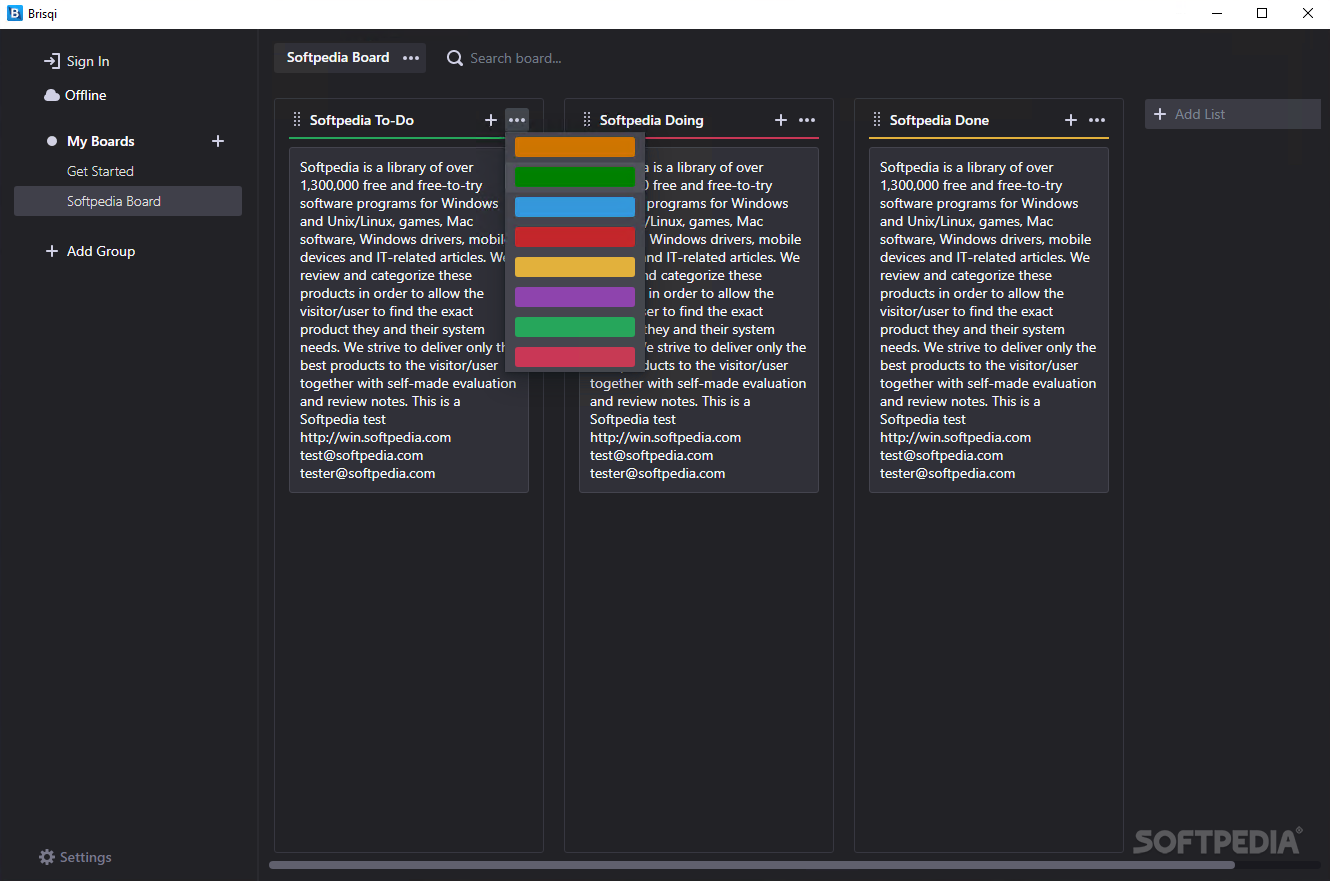Add a card to Softpedia To-Do list
Viewport: 1330px width, 881px height.
click(491, 120)
